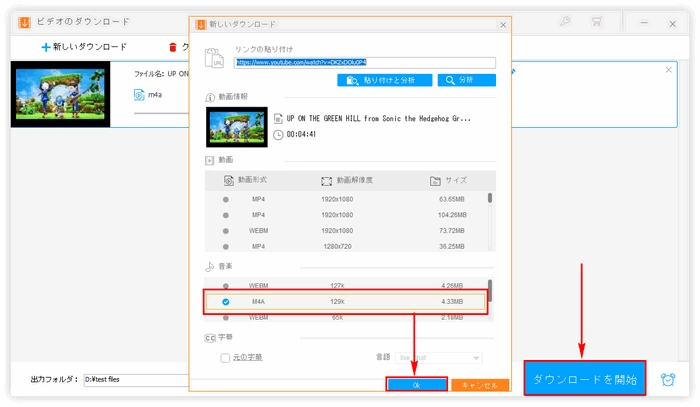This screenshot has height=407, width=700.
Task: Click 新しいダウンロード in the toolbar
Action: pos(84,46)
